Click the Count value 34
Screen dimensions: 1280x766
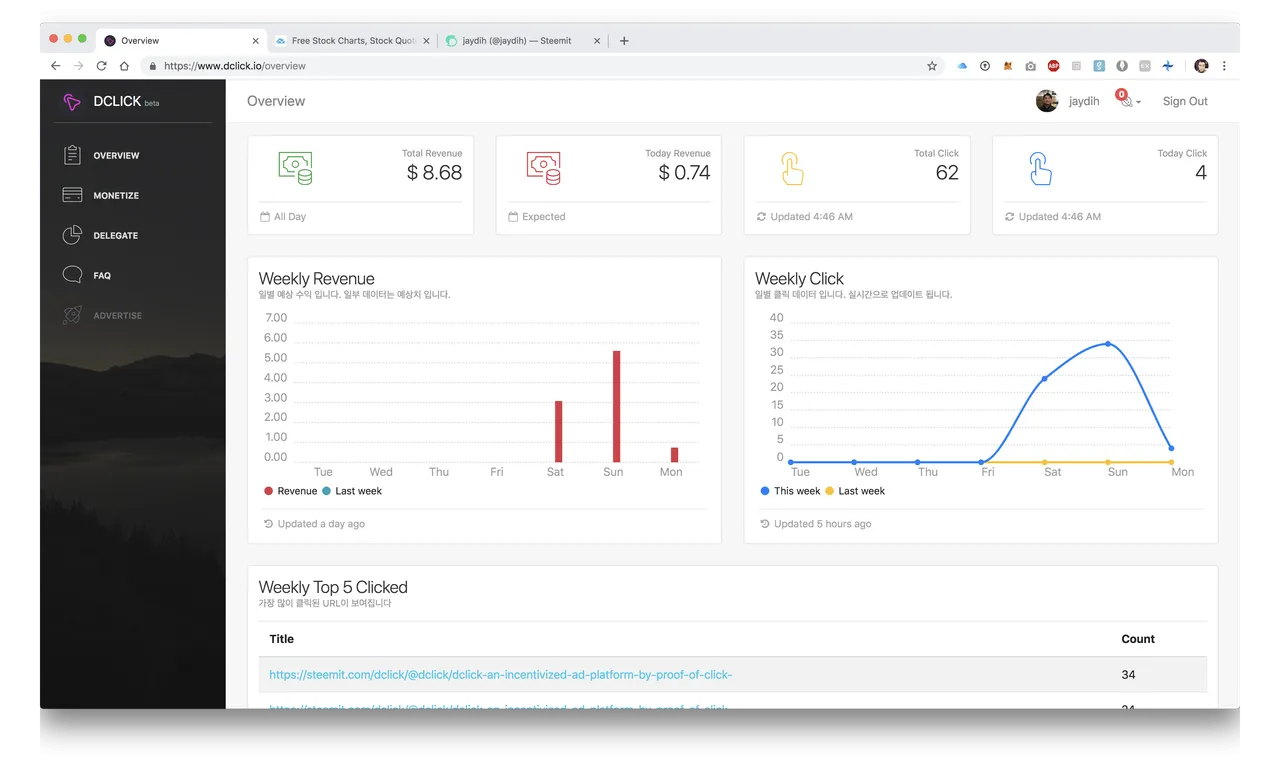[1128, 675]
